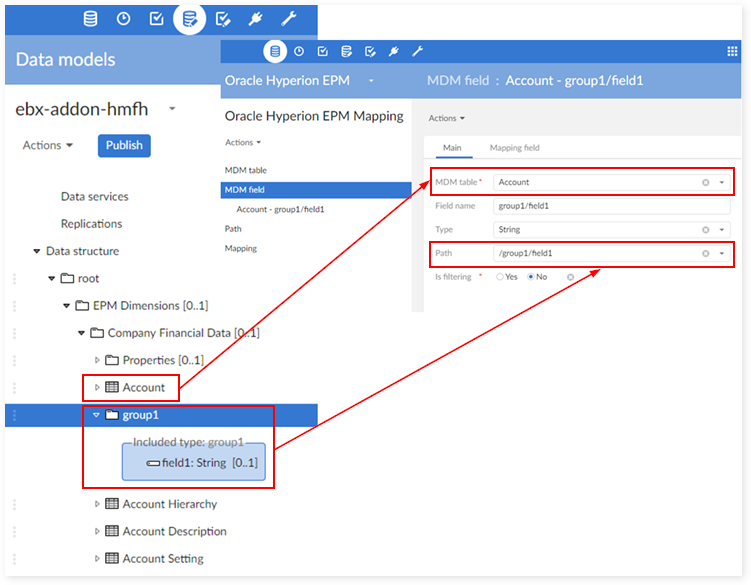Collapse the group1 folder node
The width and height of the screenshot is (751, 585).
click(96, 415)
